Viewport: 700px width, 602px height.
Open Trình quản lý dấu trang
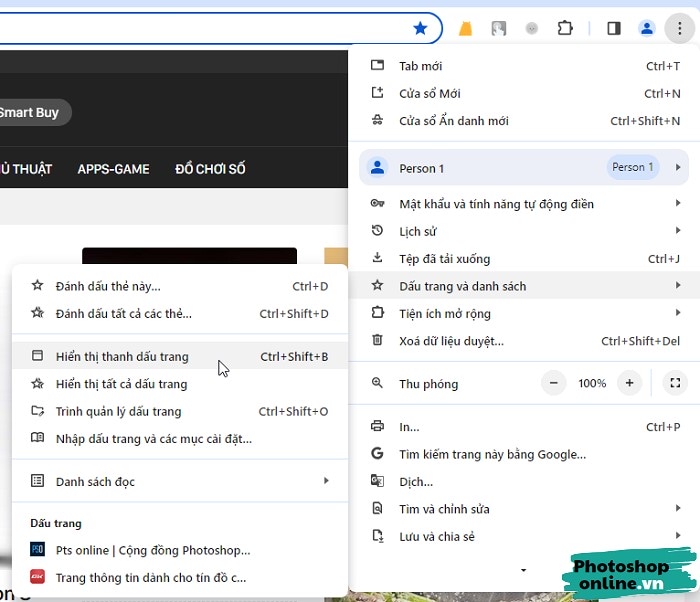coord(180,411)
